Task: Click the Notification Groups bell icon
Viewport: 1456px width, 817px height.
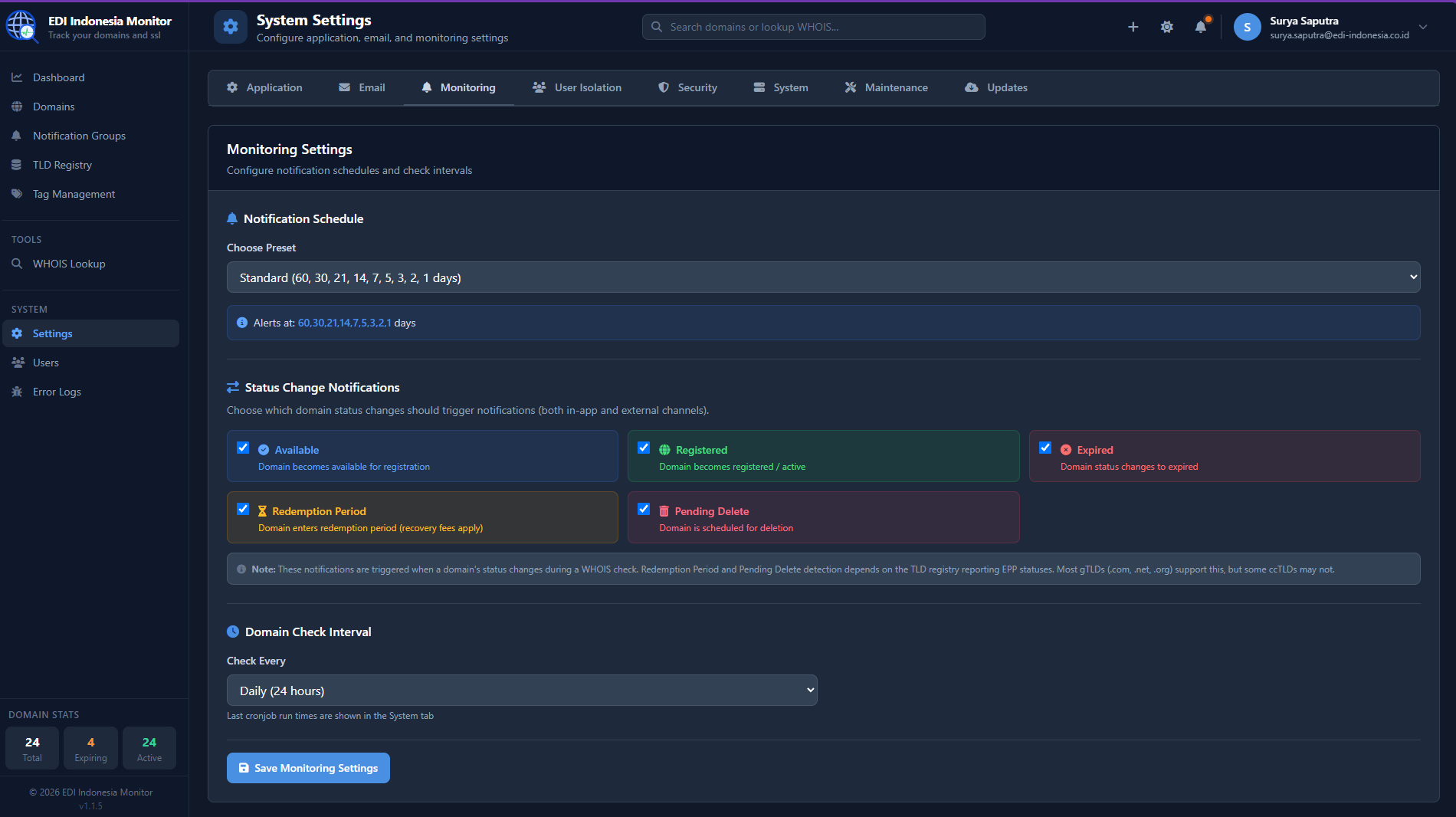Action: [x=17, y=136]
